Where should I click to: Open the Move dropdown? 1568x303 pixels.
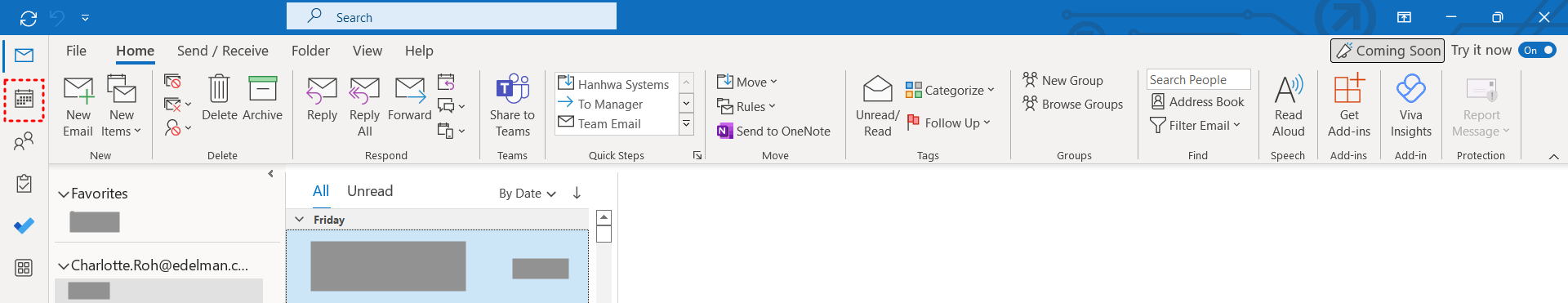point(747,82)
